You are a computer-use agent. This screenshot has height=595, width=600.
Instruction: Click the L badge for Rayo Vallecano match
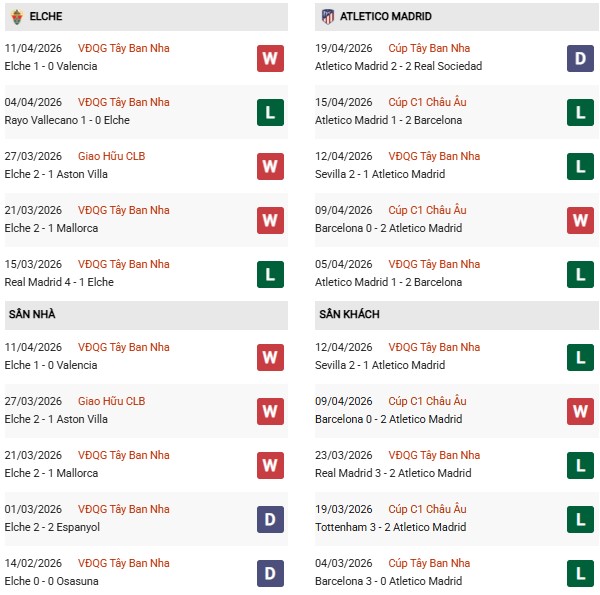(270, 112)
